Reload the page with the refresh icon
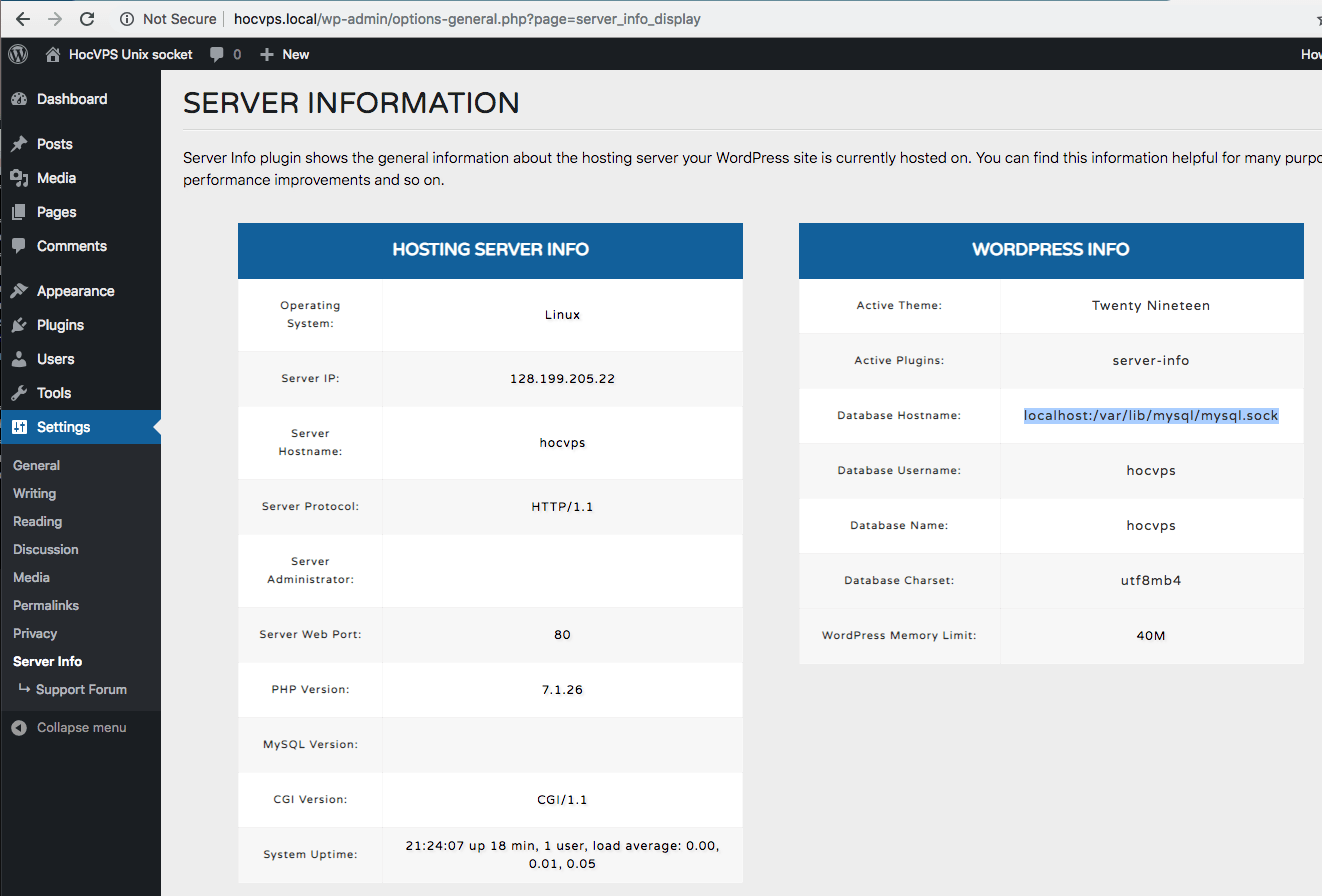The image size is (1322, 896). coord(87,19)
